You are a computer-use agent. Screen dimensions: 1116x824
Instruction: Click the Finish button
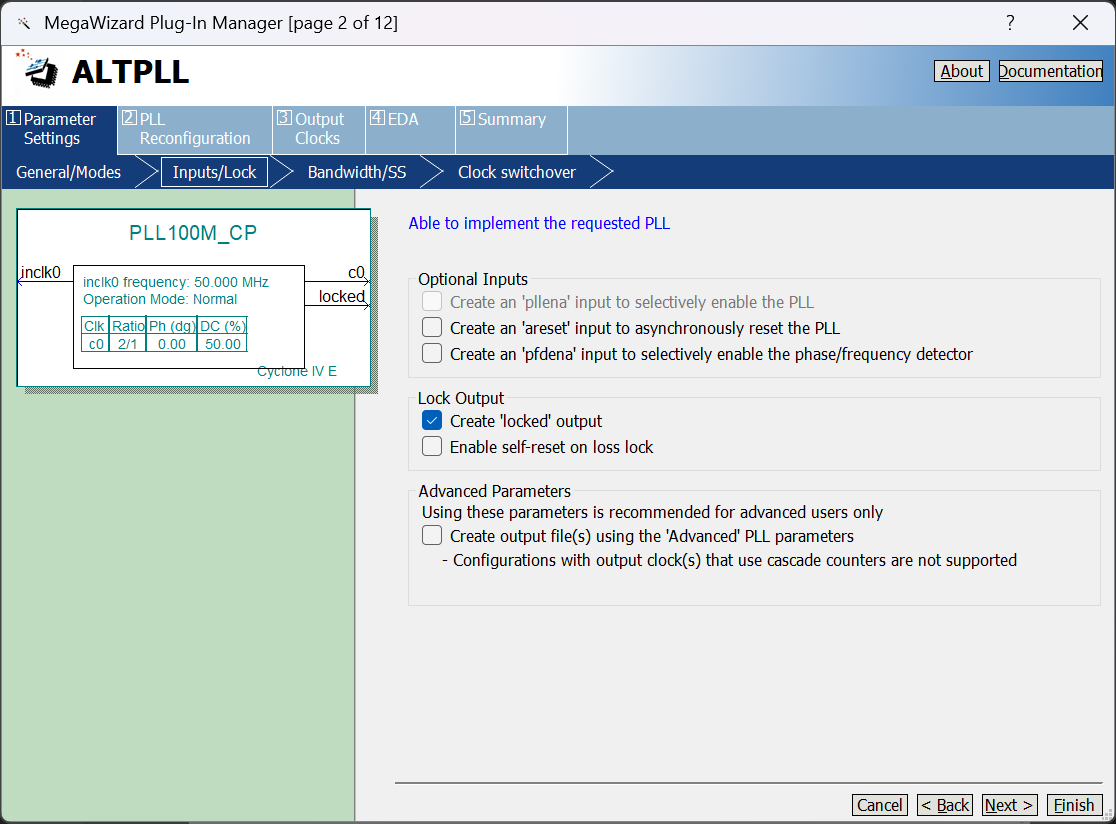[x=1074, y=805]
